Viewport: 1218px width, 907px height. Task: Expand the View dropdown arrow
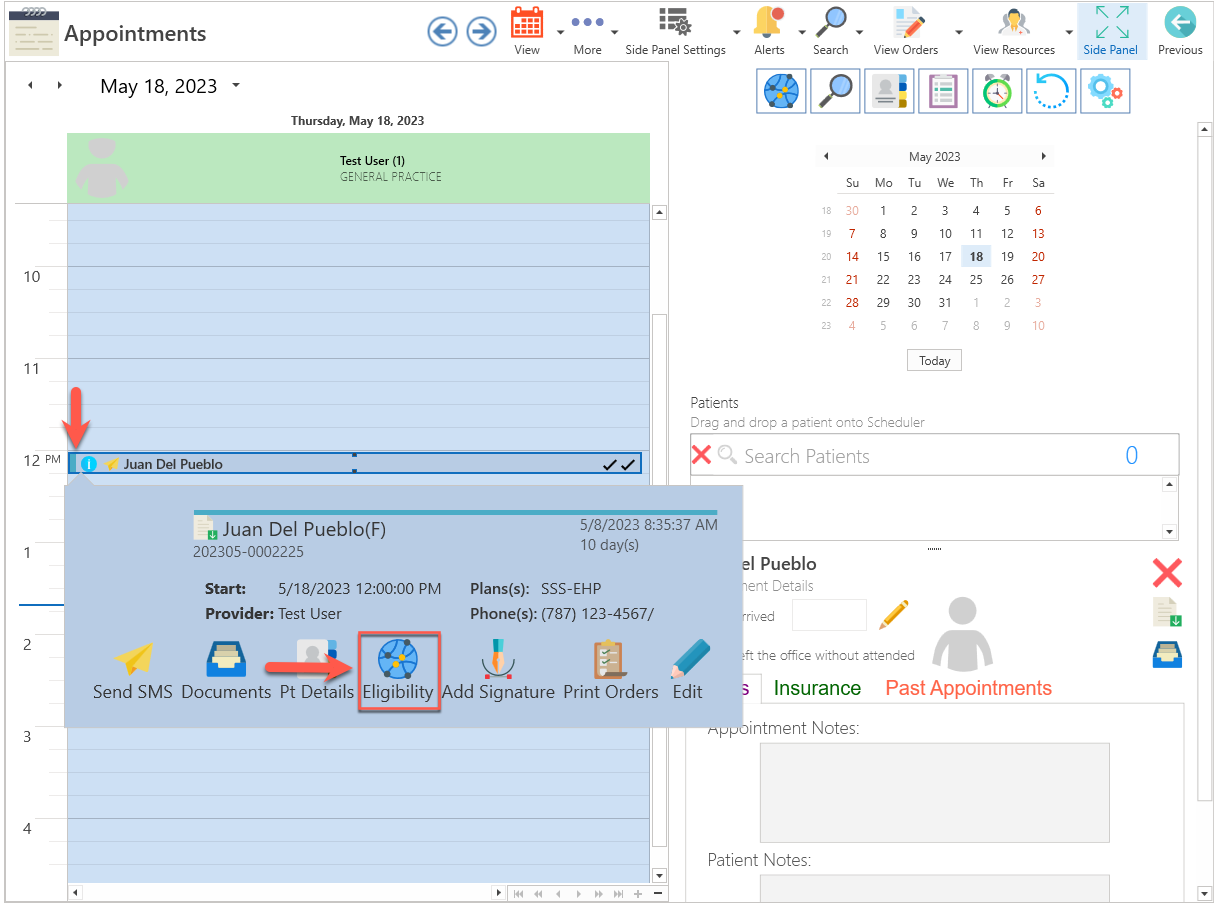click(x=560, y=32)
